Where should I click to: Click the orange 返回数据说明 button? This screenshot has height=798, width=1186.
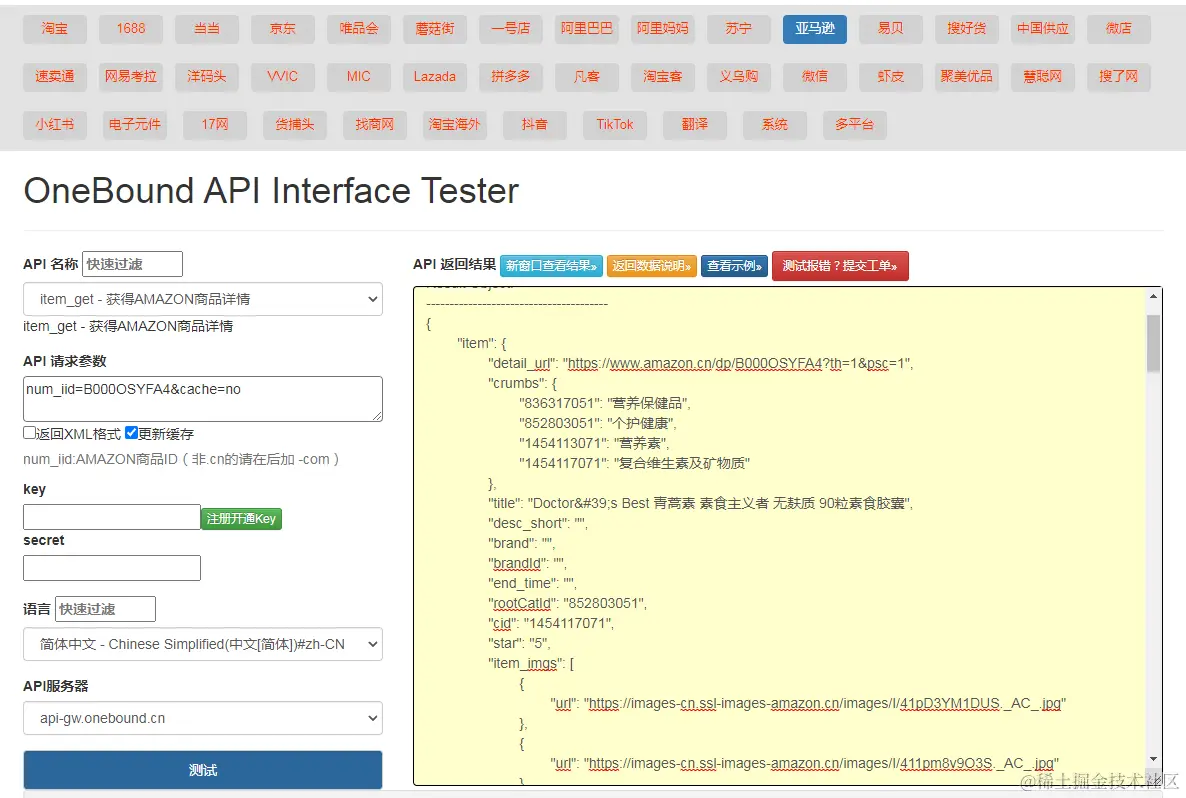coord(651,266)
